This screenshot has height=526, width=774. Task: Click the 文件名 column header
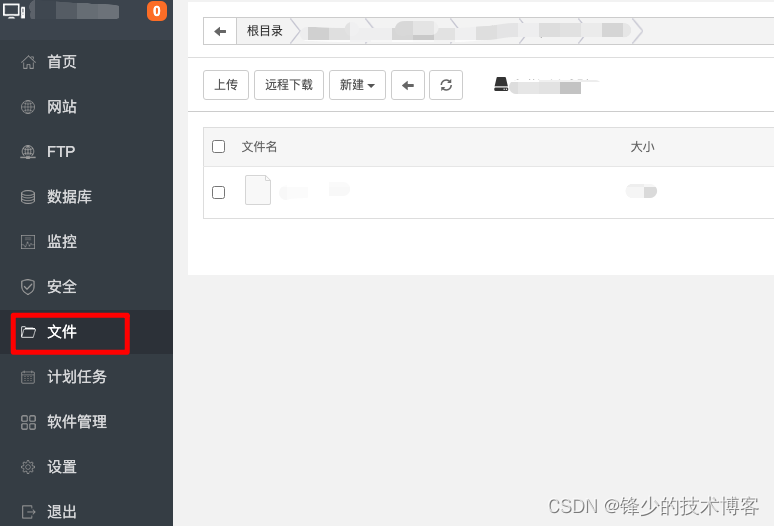(259, 147)
